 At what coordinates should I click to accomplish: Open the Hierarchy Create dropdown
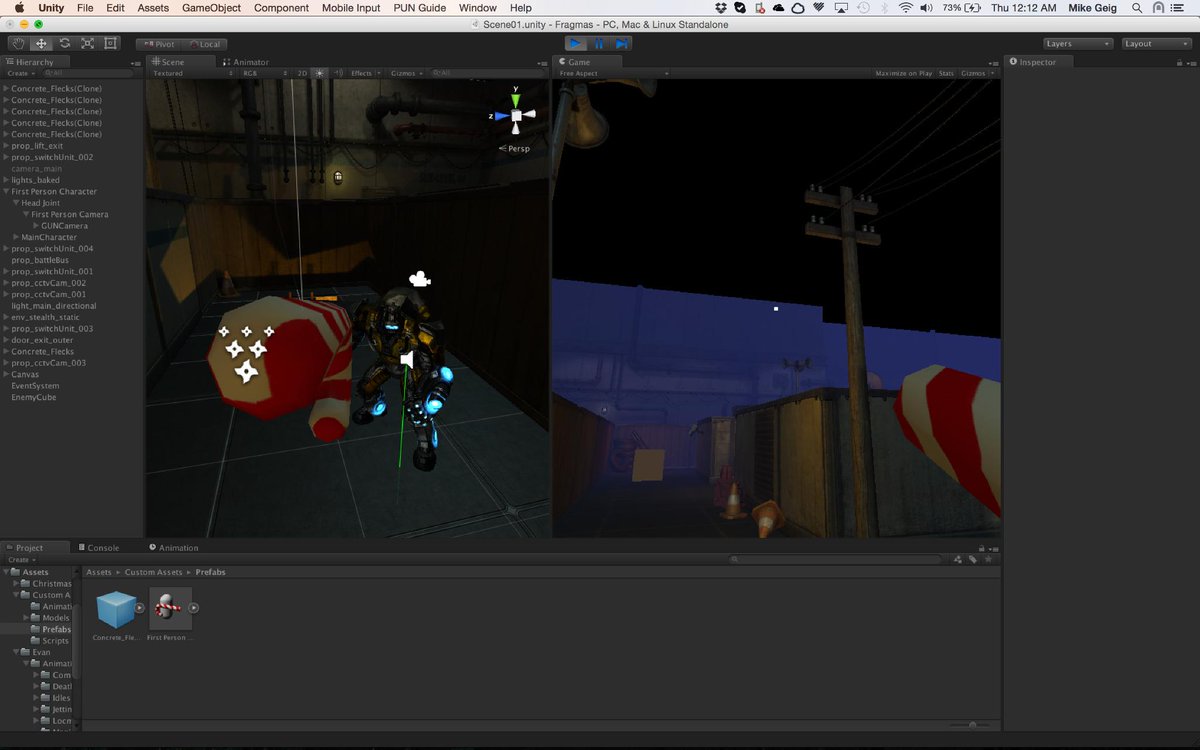pos(20,73)
